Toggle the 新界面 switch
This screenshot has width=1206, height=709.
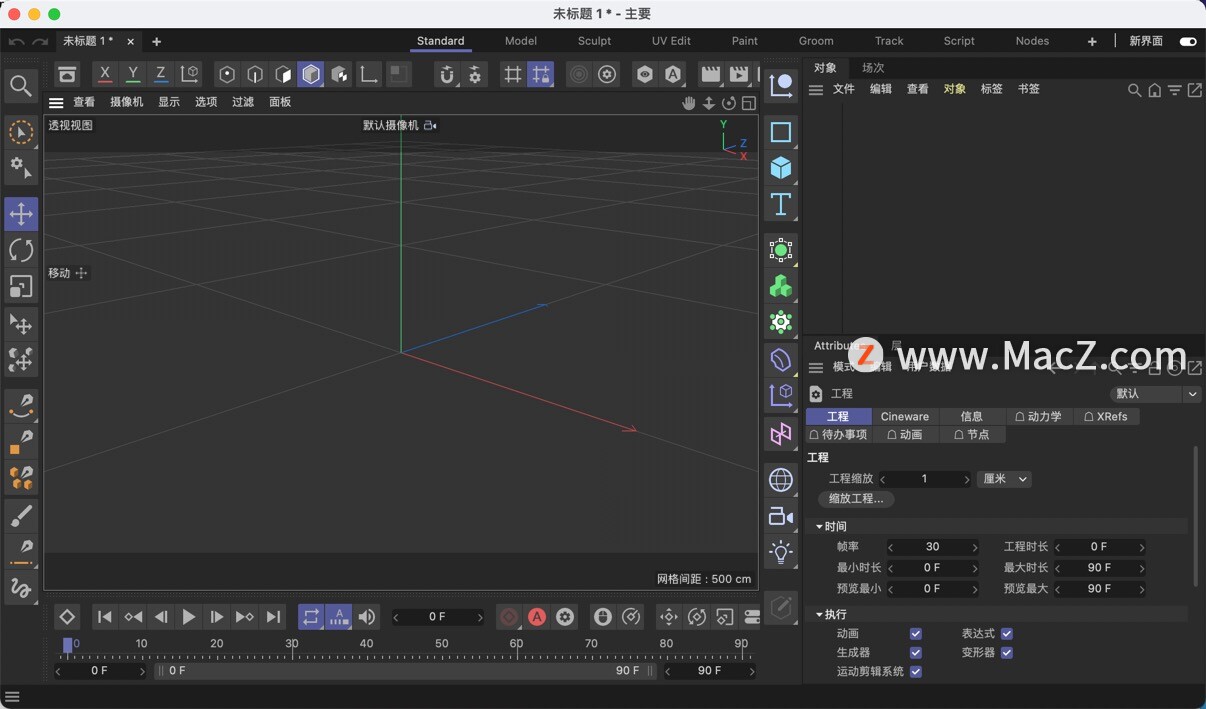pyautogui.click(x=1188, y=41)
